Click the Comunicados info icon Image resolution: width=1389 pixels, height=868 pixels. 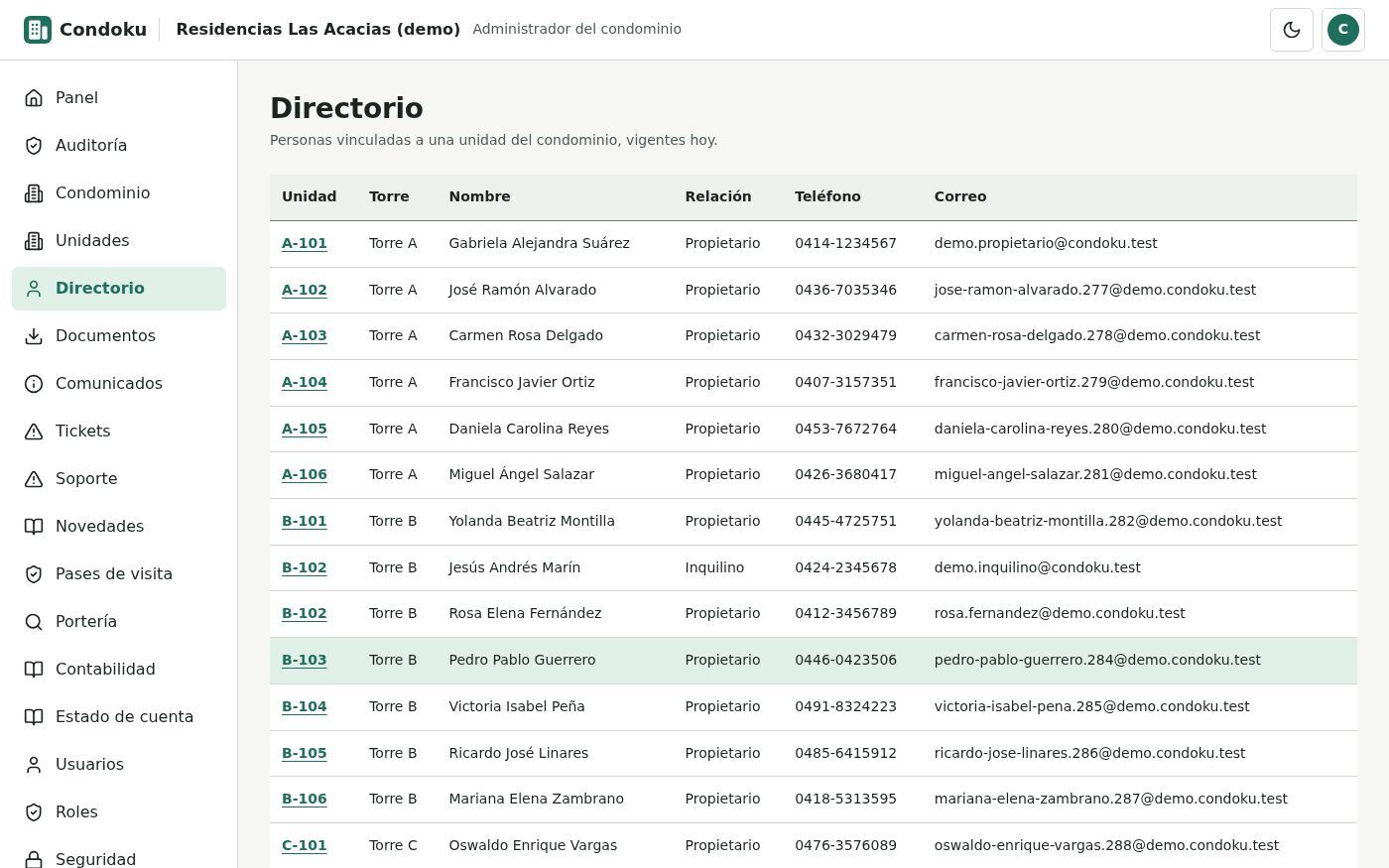click(34, 384)
